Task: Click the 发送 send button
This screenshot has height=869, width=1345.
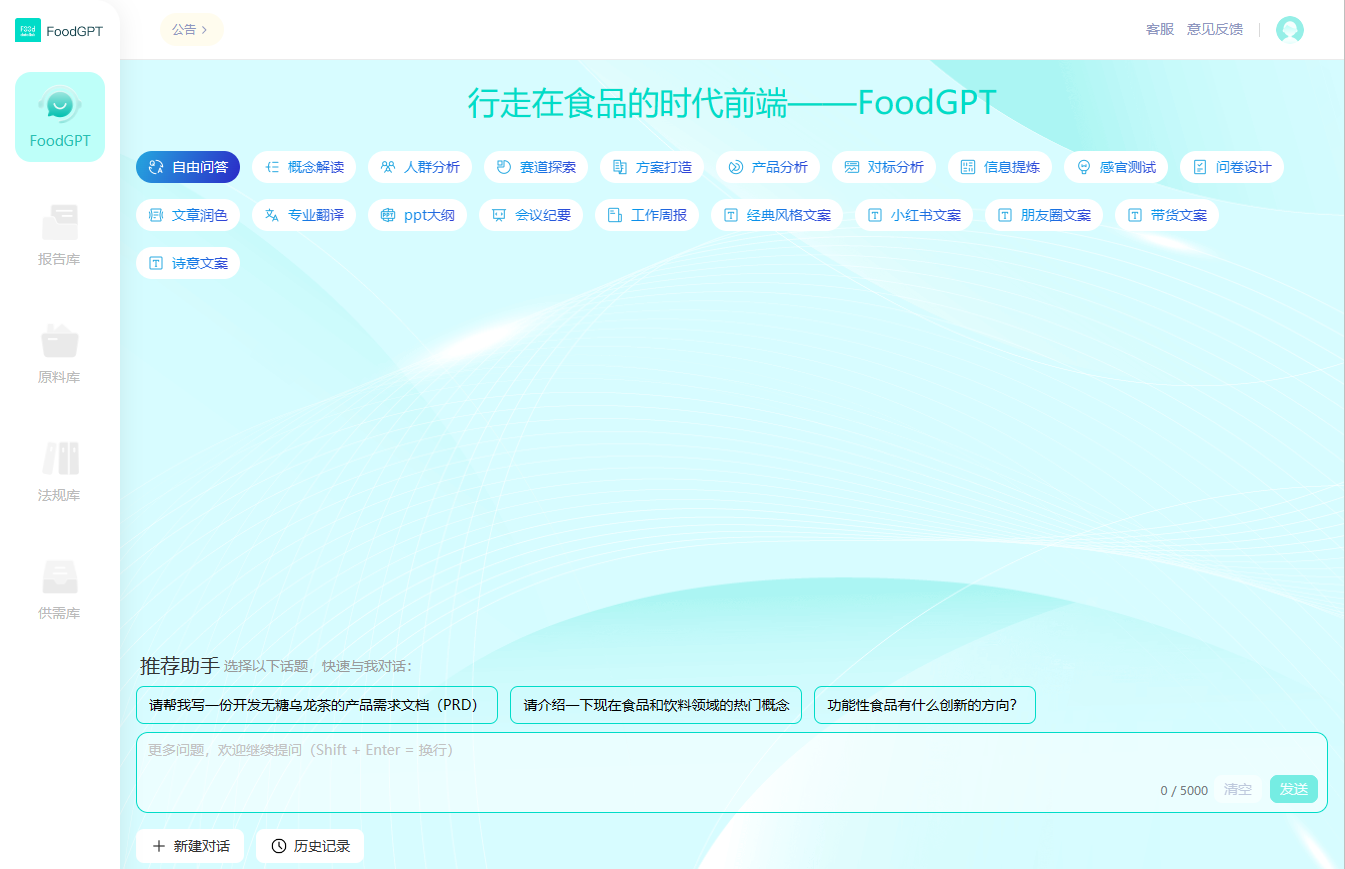Action: click(1294, 789)
